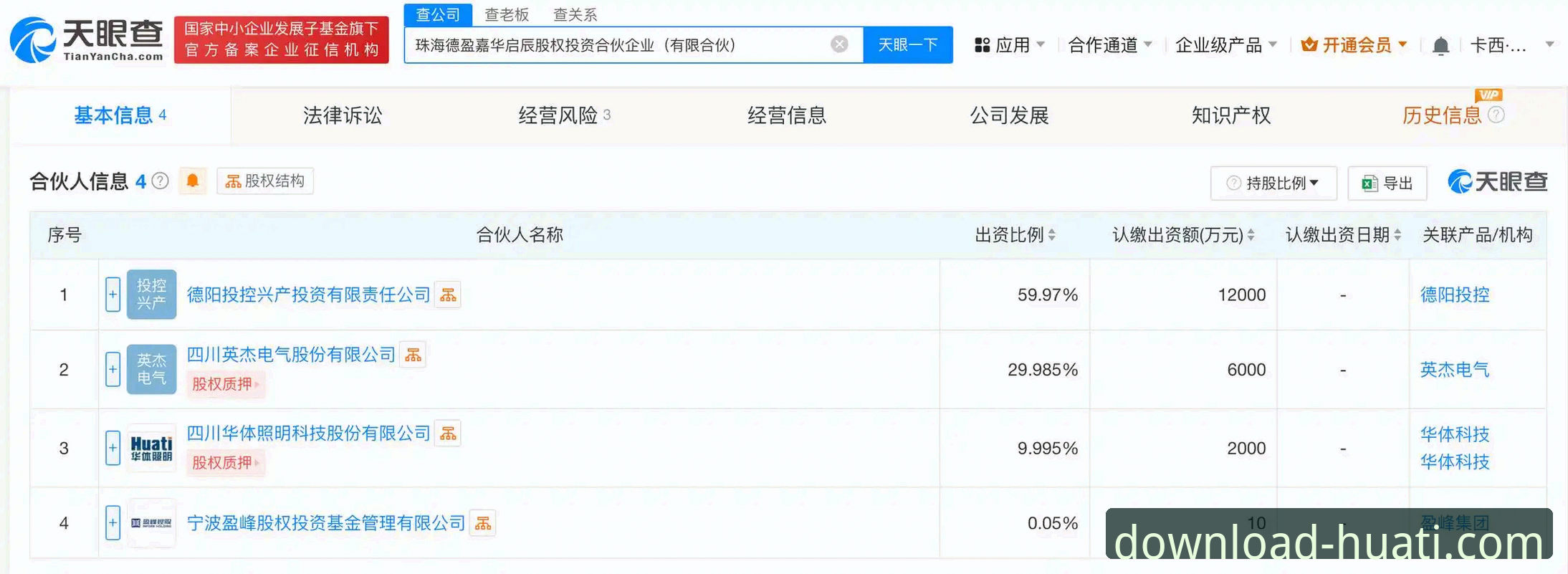Click the 投控兴产 company logo

(x=151, y=295)
